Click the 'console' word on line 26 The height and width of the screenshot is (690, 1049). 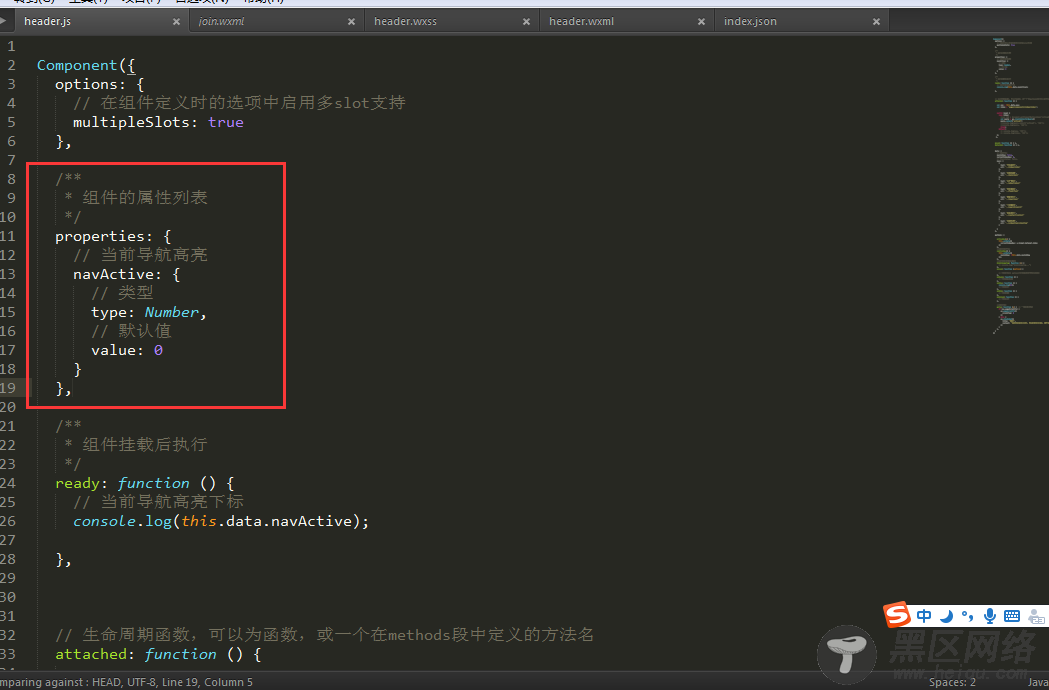pos(104,521)
